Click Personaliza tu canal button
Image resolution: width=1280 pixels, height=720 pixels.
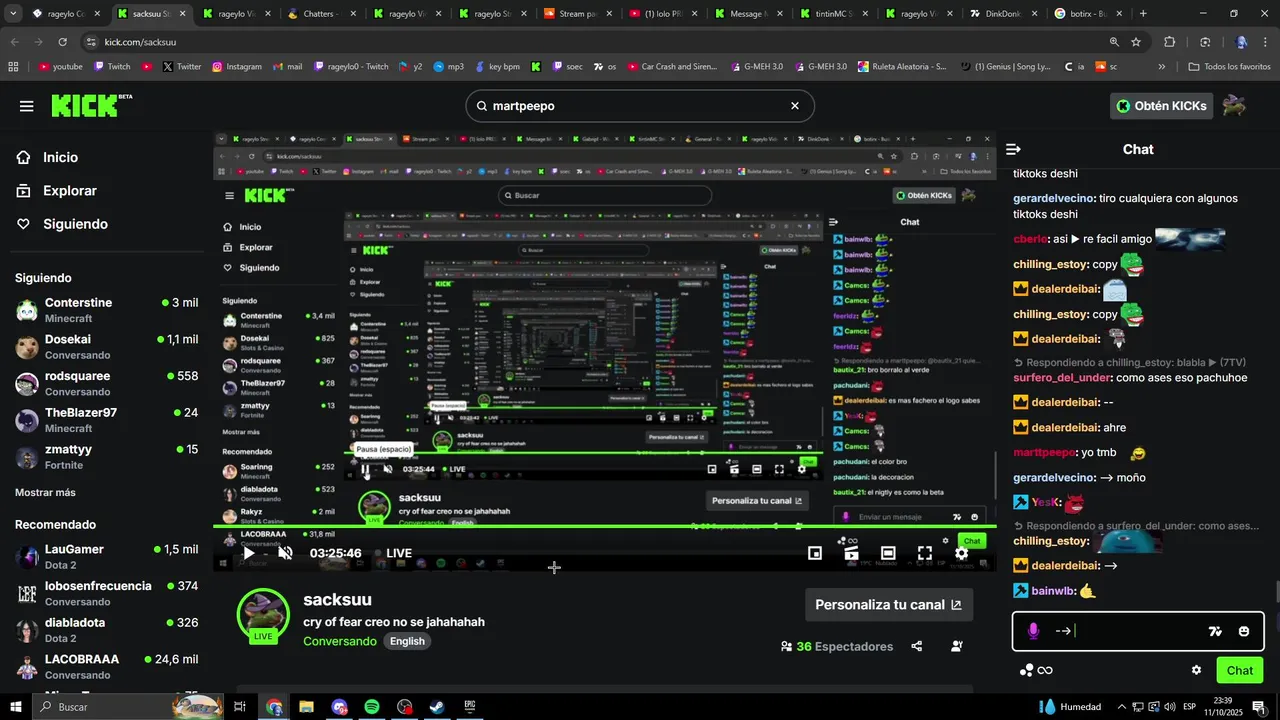pyautogui.click(x=888, y=604)
